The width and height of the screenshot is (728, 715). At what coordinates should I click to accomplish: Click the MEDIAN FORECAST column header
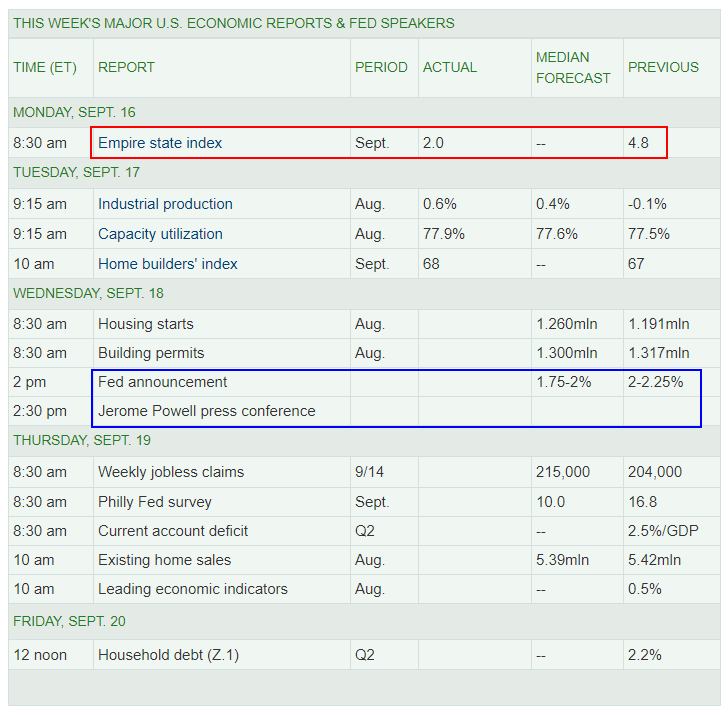pyautogui.click(x=573, y=68)
